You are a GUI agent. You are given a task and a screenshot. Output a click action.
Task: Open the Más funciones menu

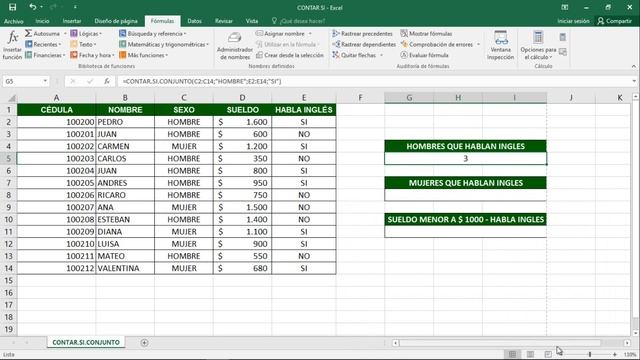(143, 55)
